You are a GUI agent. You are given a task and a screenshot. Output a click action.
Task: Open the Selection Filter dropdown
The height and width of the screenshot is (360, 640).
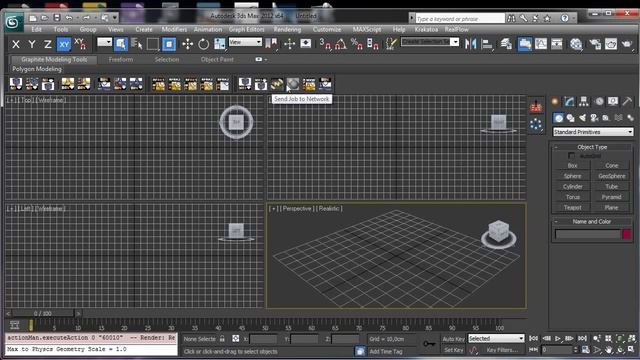pyautogui.click(x=104, y=42)
